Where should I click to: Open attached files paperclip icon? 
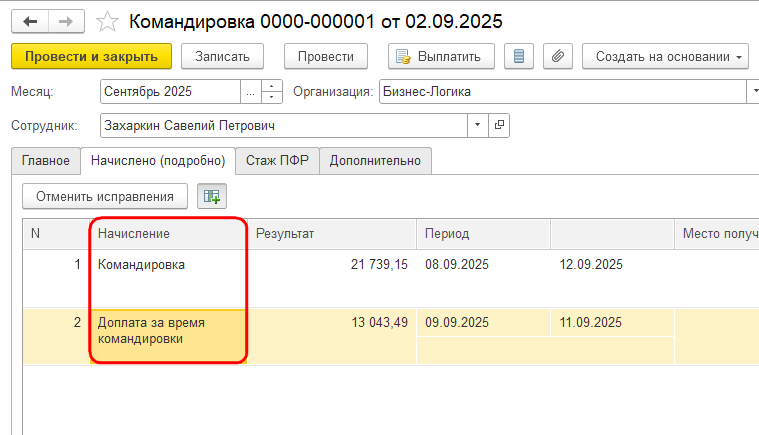pyautogui.click(x=558, y=56)
